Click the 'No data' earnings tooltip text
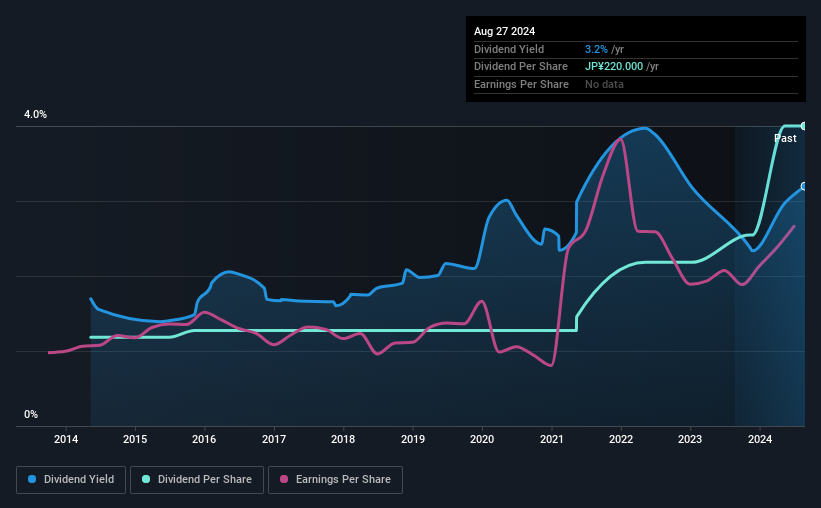The width and height of the screenshot is (821, 508). point(604,84)
